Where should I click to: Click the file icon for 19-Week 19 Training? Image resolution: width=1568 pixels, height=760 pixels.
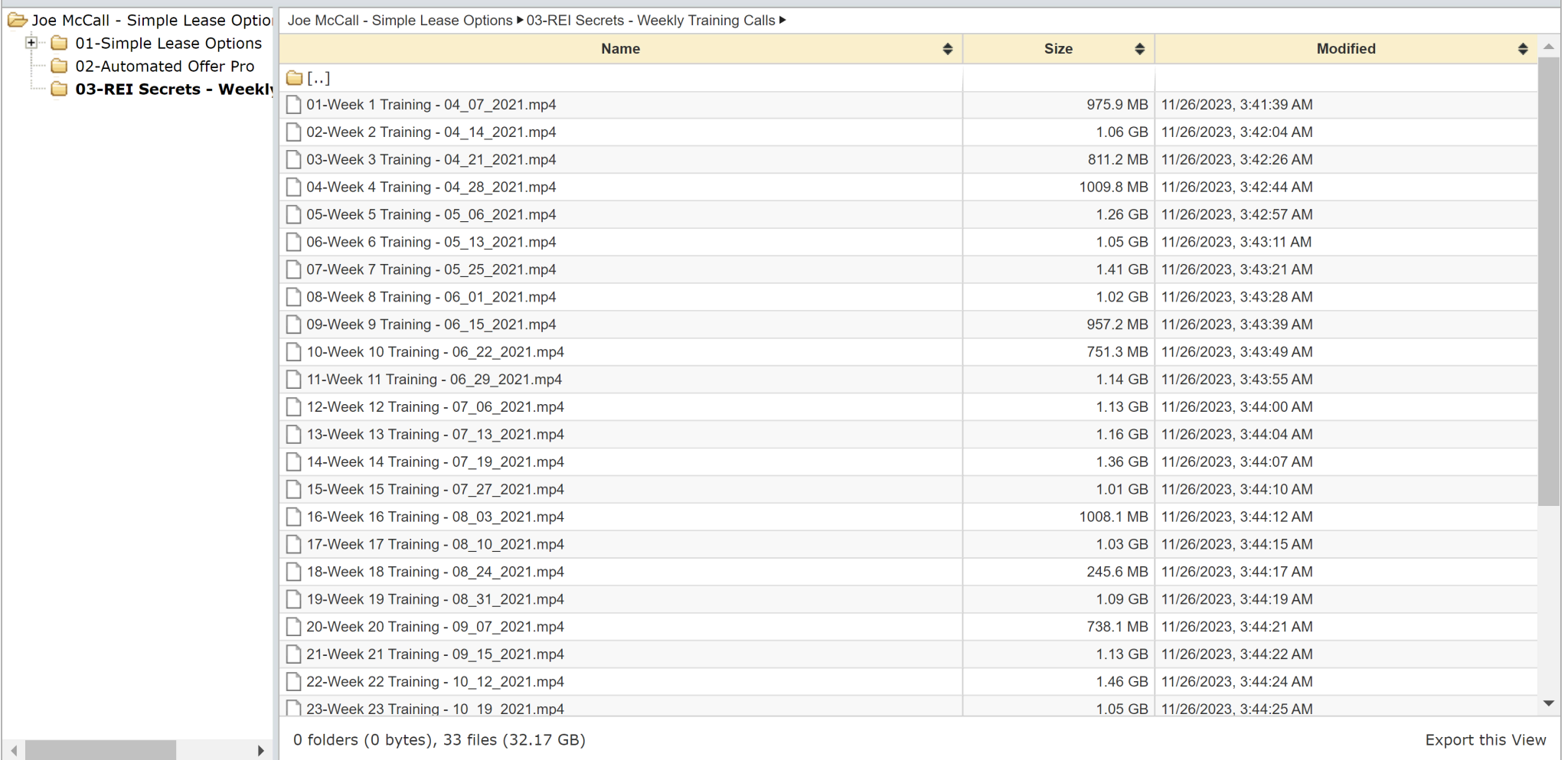(293, 599)
